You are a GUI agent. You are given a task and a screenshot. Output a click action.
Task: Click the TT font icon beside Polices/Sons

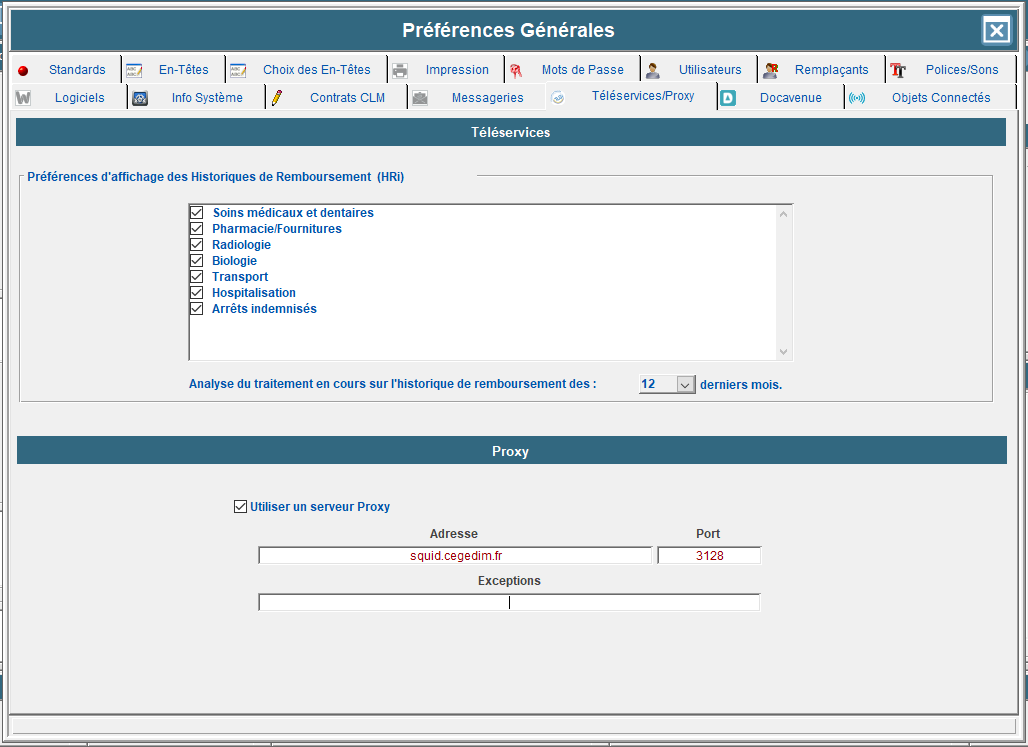(898, 71)
